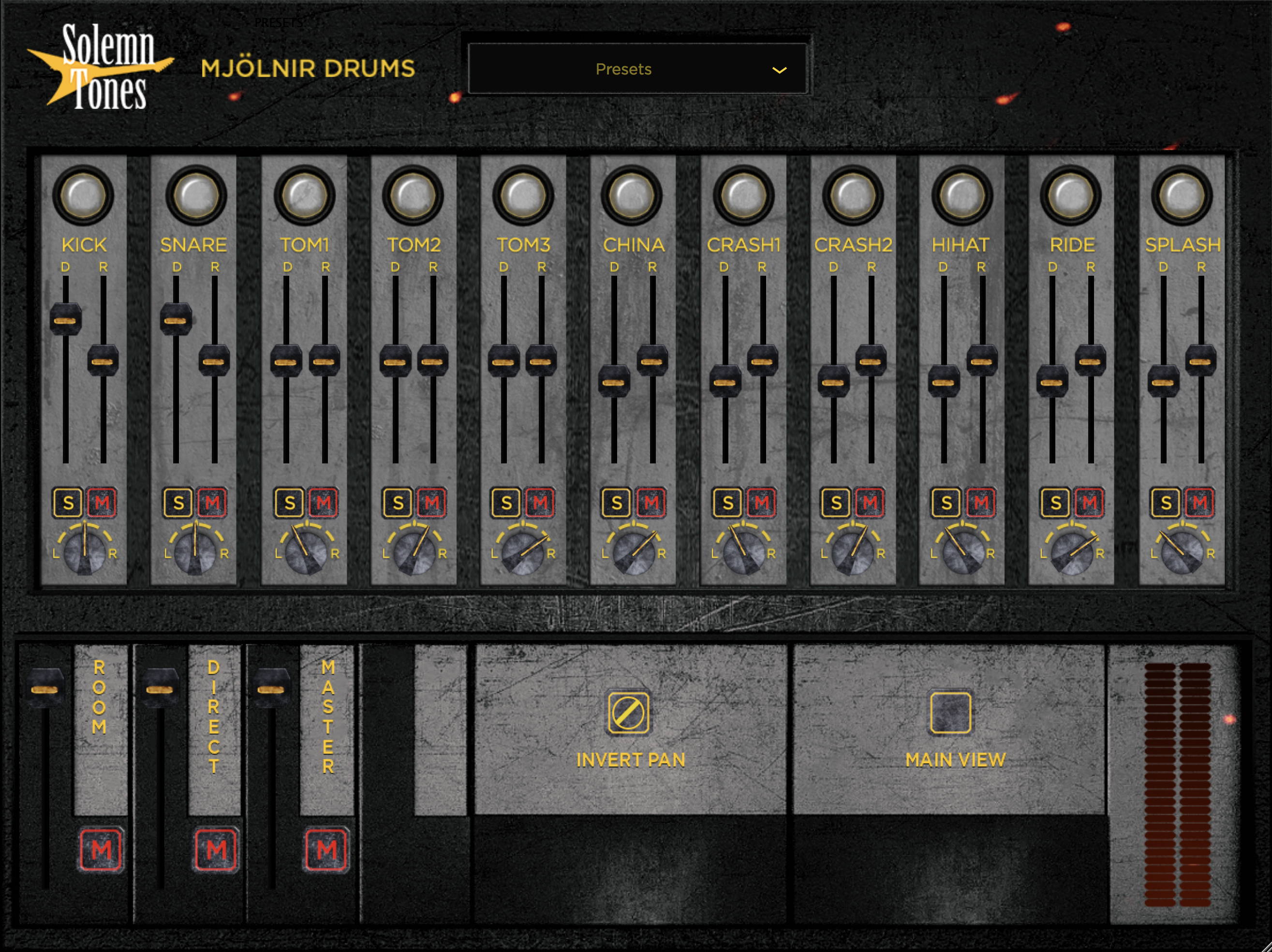The image size is (1272, 952).
Task: Click the TOM3 pan knob
Action: (522, 553)
